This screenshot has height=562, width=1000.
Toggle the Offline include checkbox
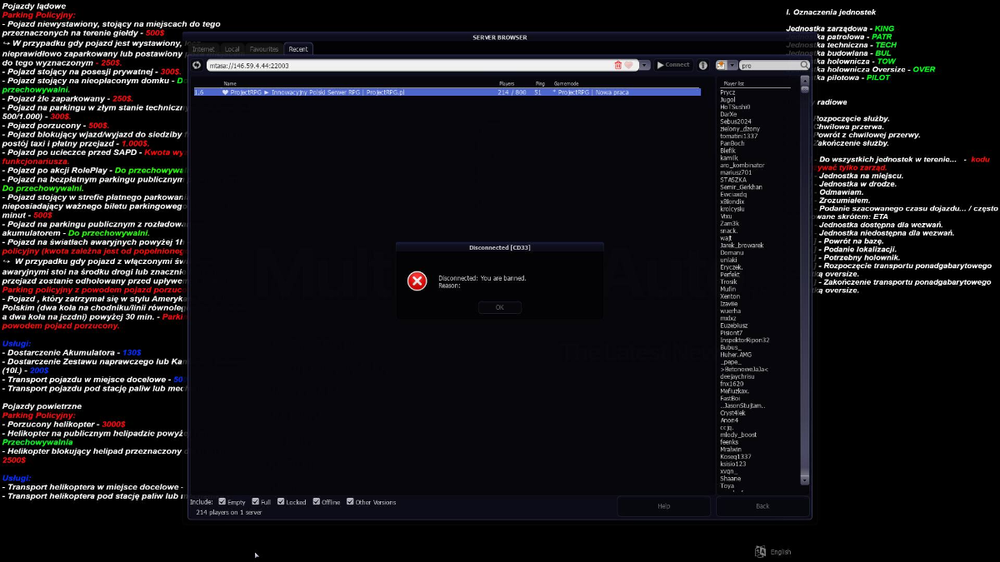tap(316, 502)
